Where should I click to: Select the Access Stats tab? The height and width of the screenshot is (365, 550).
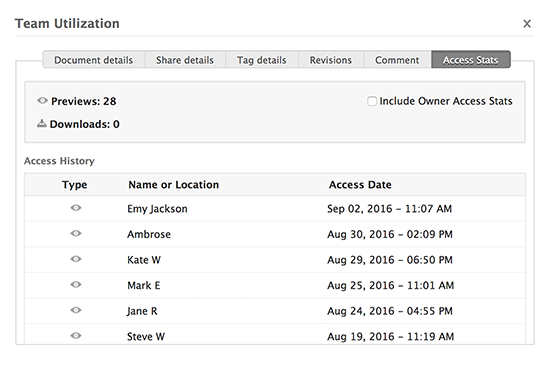pos(470,60)
